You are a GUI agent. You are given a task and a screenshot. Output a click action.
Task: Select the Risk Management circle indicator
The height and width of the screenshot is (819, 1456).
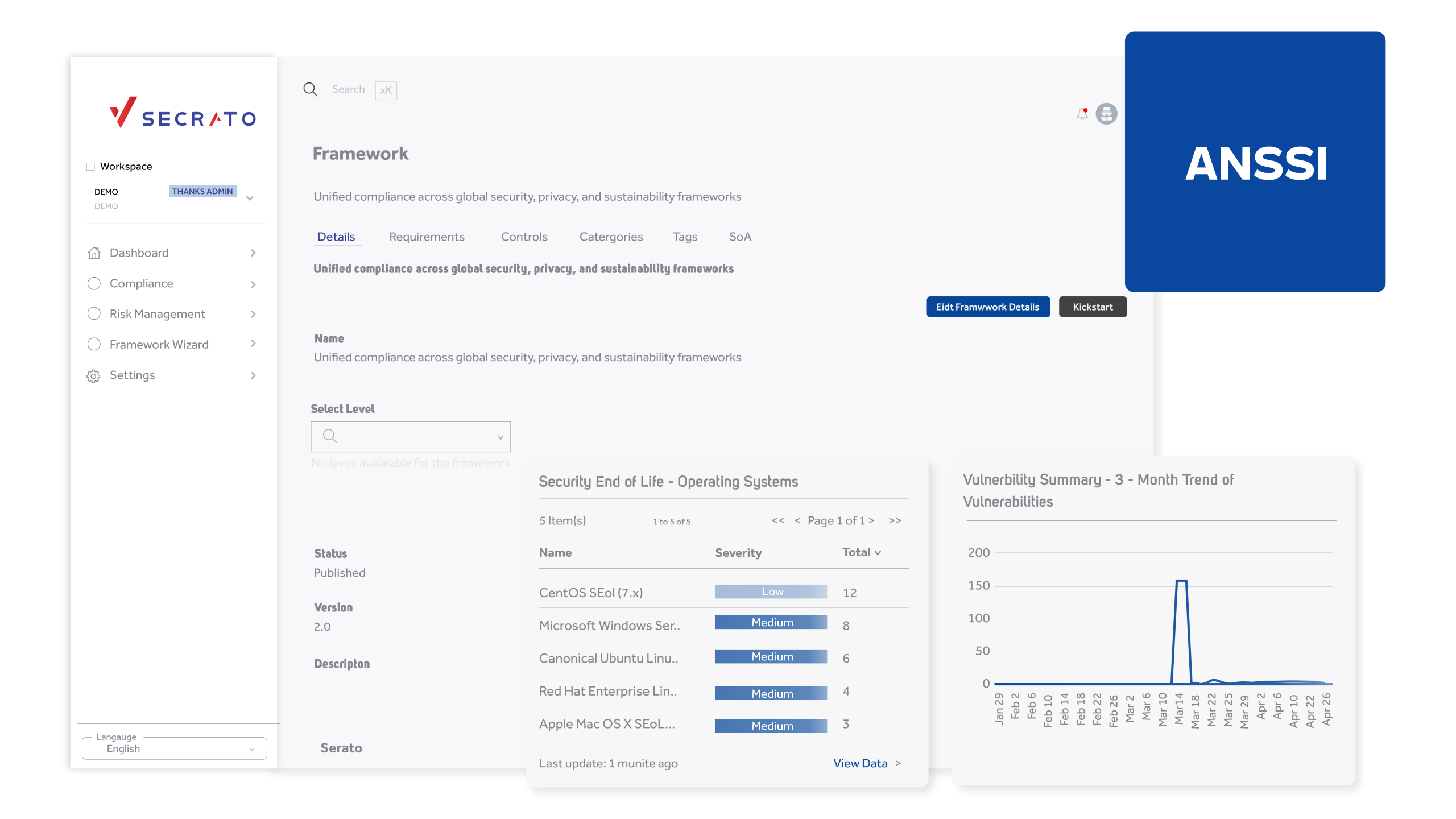pos(94,314)
